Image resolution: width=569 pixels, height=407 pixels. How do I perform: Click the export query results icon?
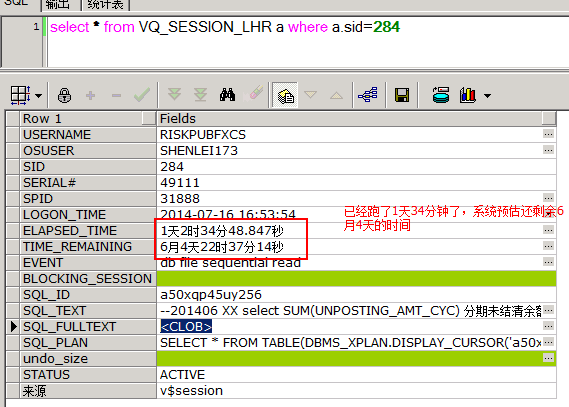[x=441, y=95]
